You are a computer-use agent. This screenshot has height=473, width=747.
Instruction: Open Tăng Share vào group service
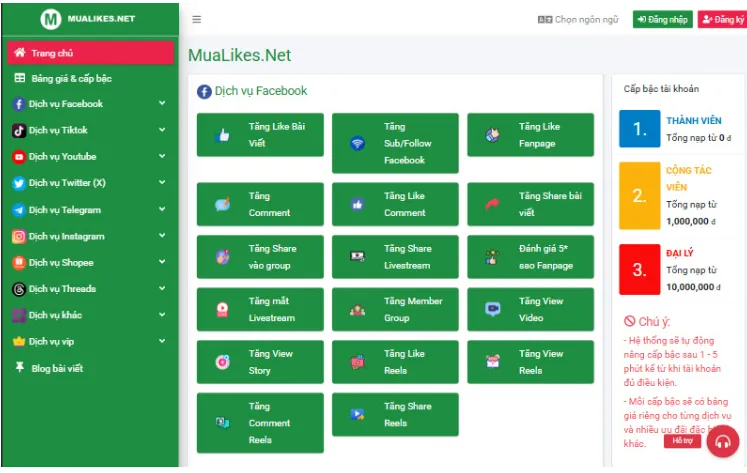coord(260,257)
